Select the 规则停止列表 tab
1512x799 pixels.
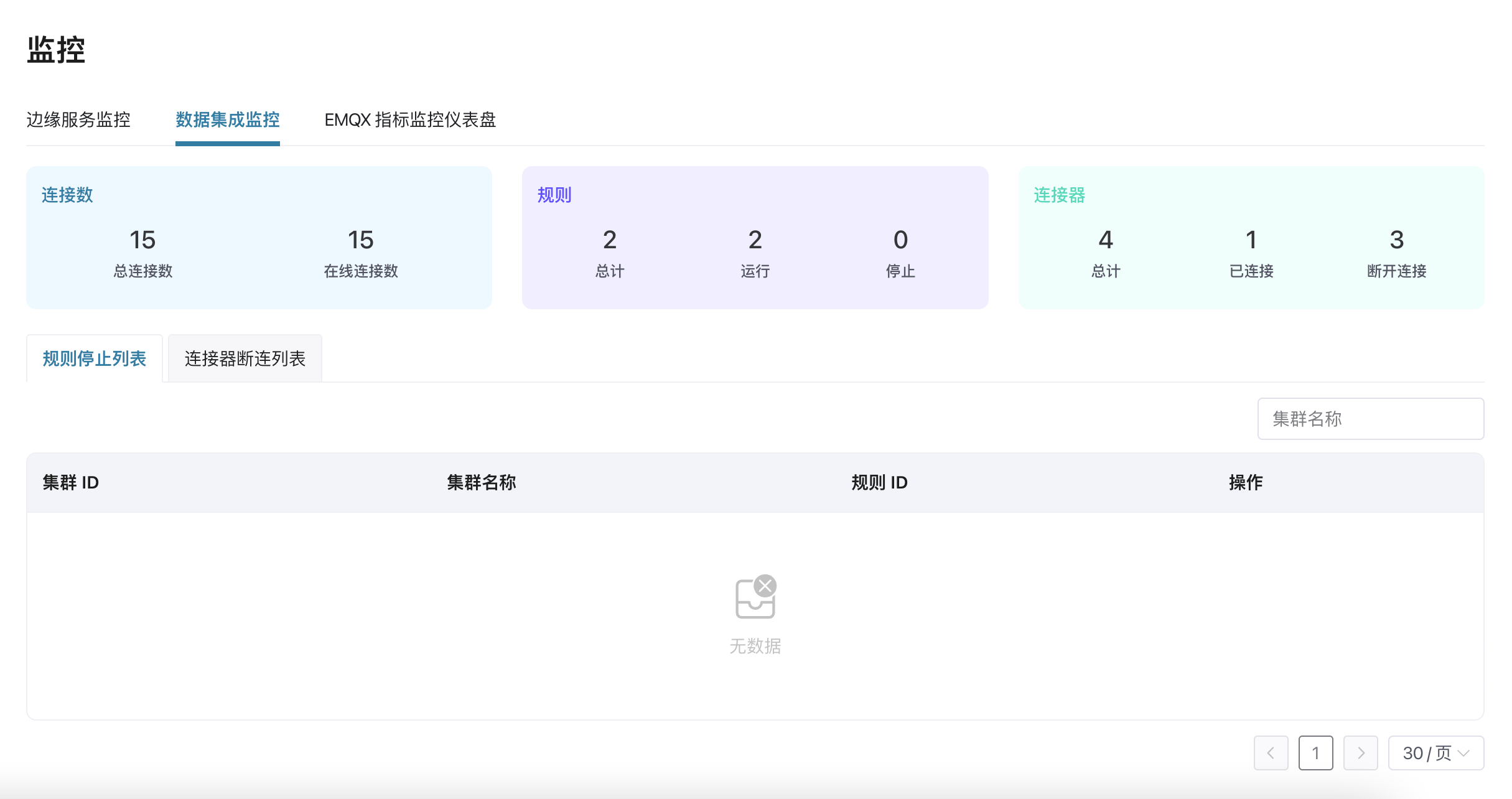click(x=95, y=358)
